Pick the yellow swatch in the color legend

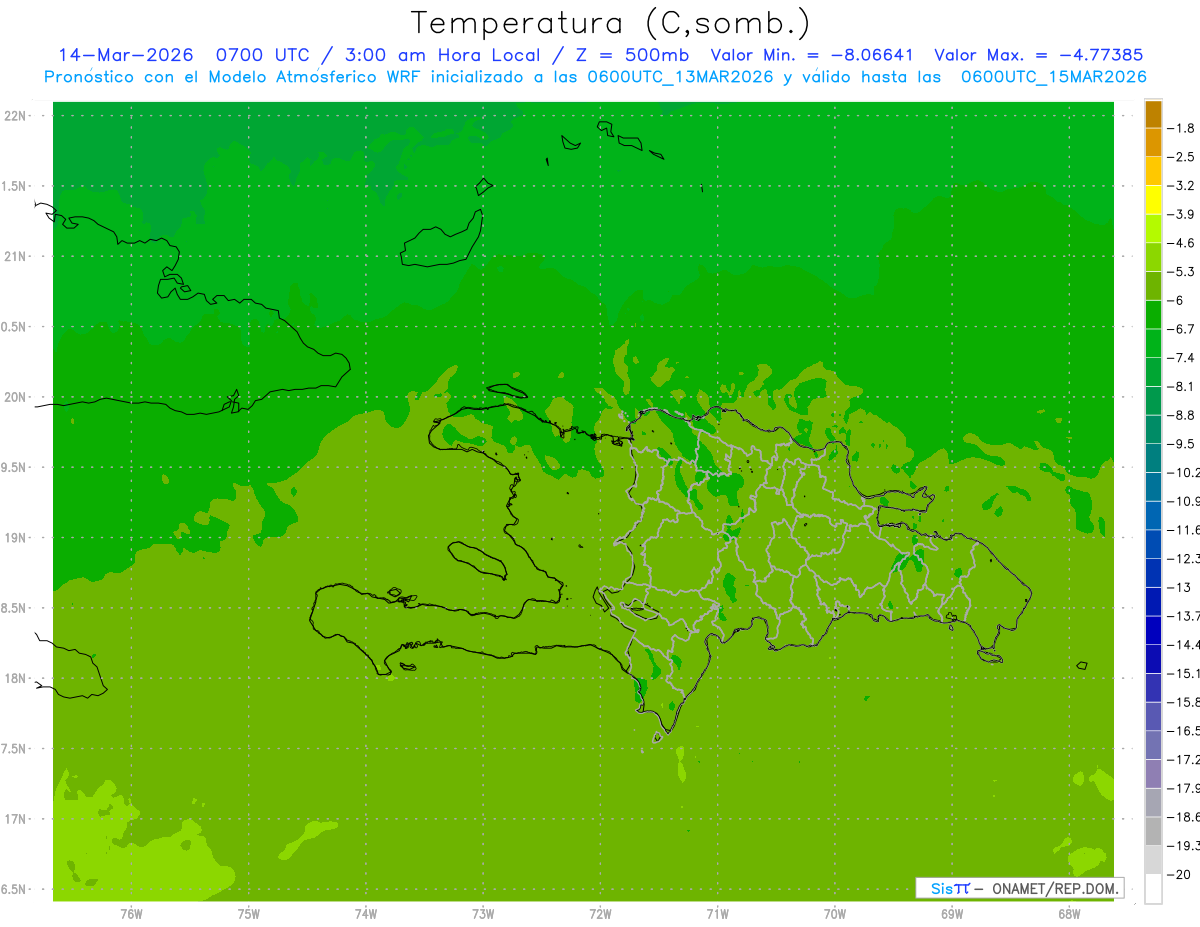coord(1153,199)
